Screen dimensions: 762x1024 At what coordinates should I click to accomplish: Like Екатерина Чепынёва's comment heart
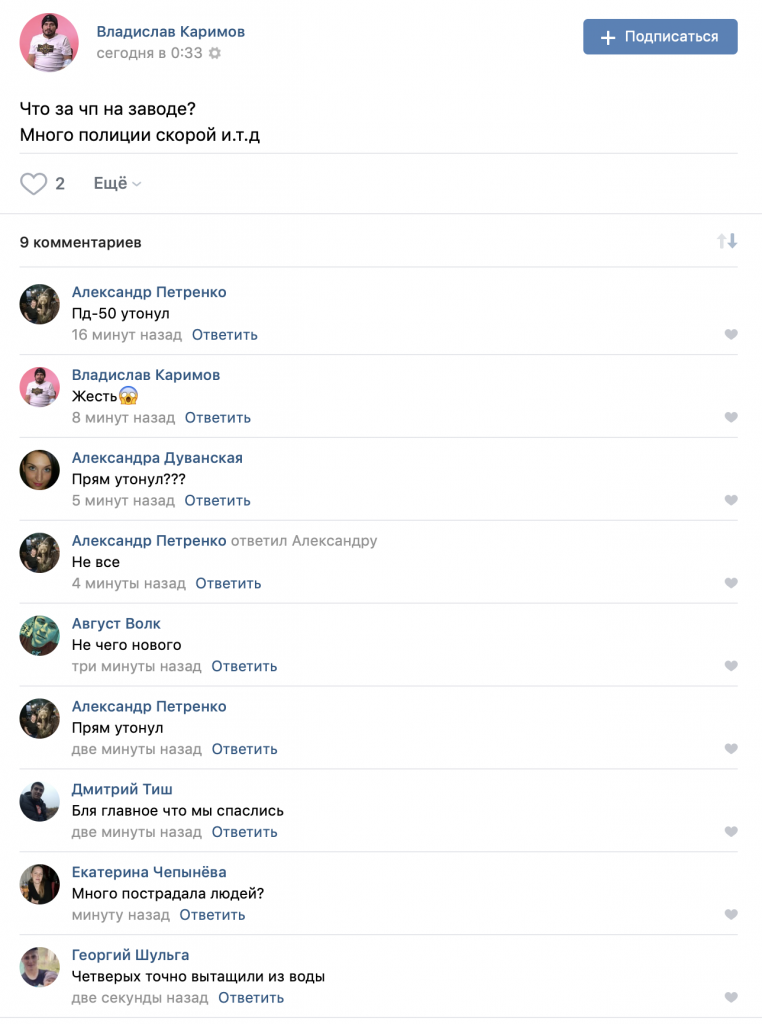coord(731,915)
